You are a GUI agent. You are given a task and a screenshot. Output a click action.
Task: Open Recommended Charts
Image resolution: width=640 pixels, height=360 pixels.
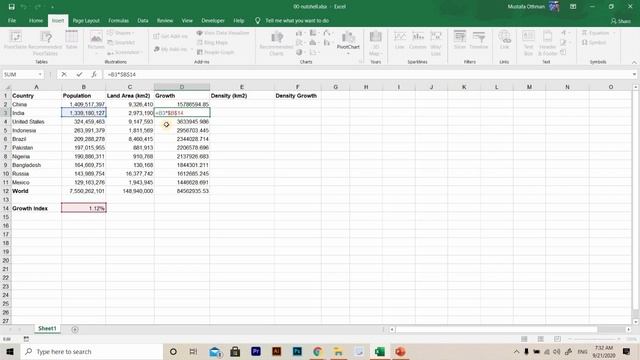click(276, 43)
